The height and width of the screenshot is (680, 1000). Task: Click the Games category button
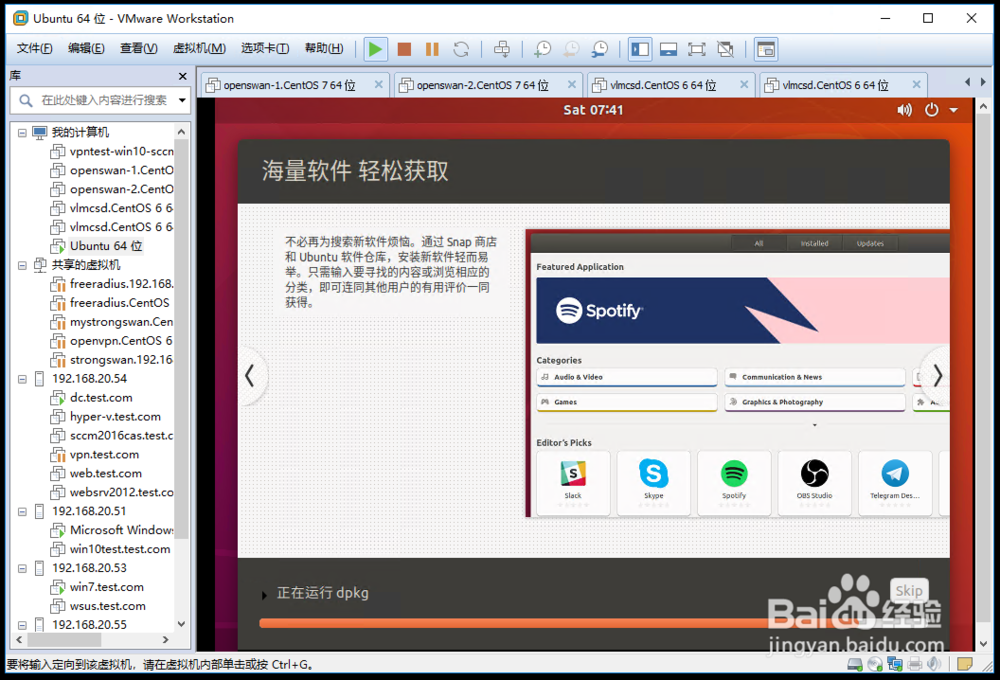(627, 403)
